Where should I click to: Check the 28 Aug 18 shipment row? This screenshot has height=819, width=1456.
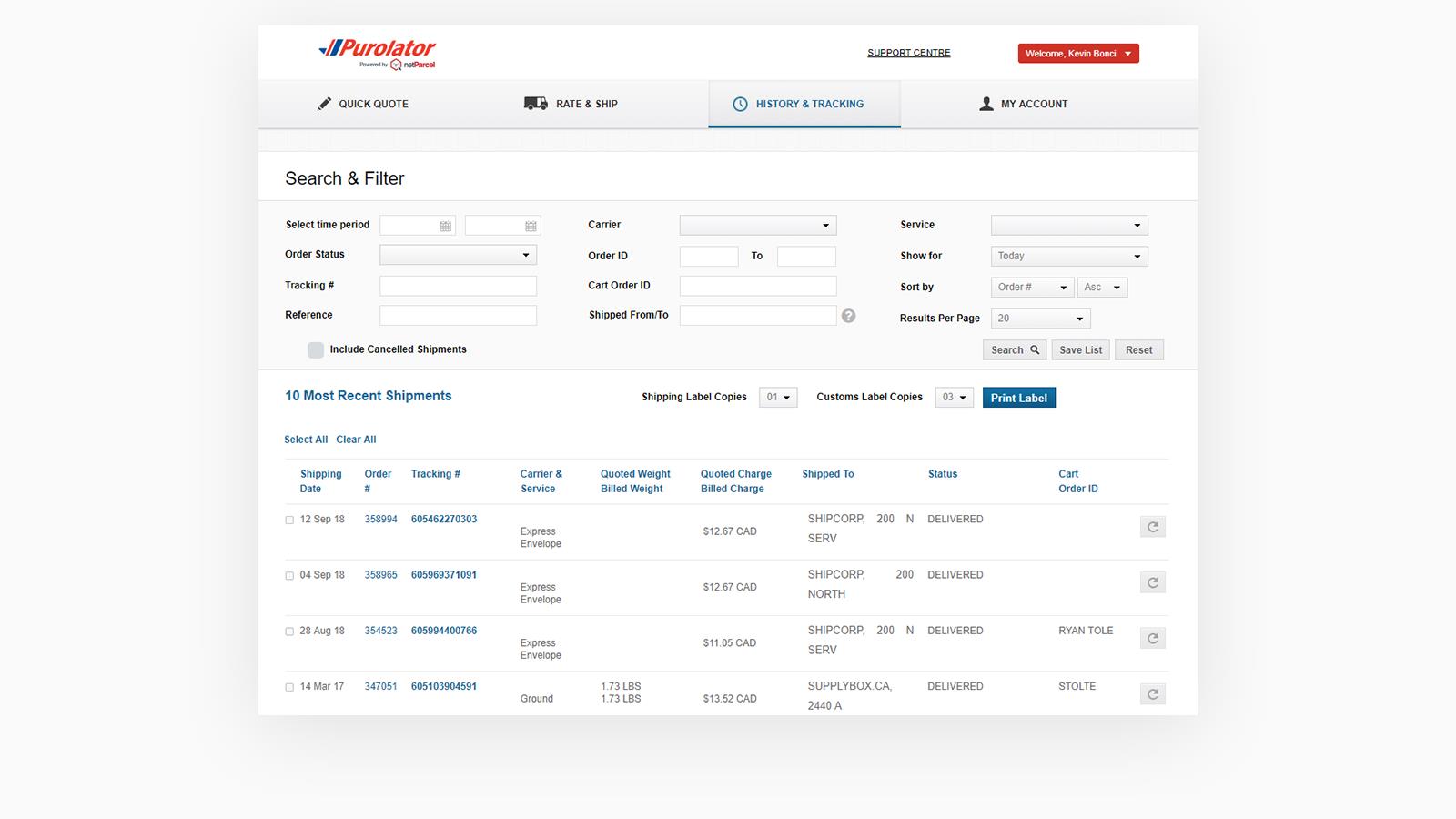(x=289, y=632)
